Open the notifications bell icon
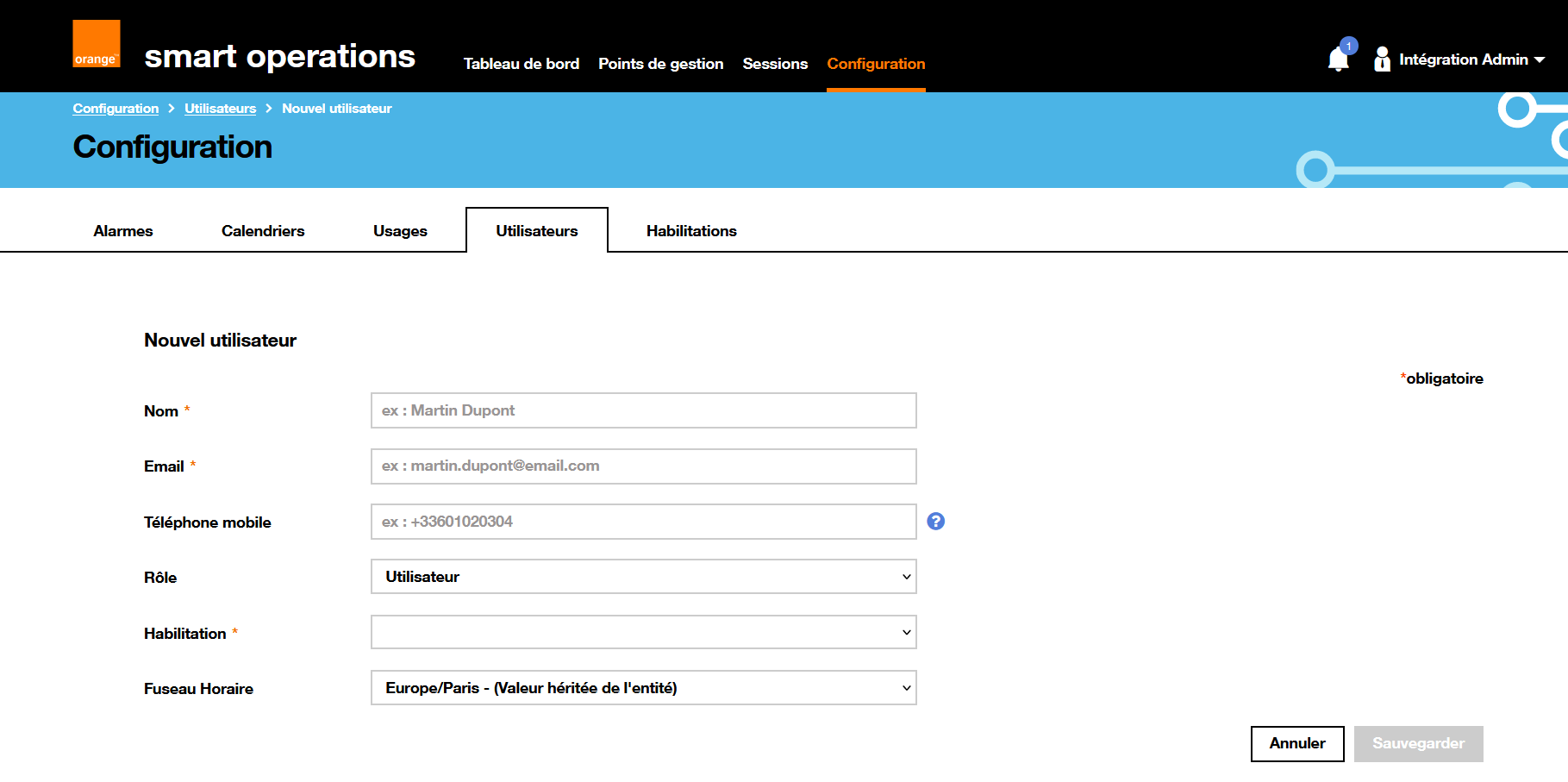Screen dimensions: 1568x782 point(1338,59)
